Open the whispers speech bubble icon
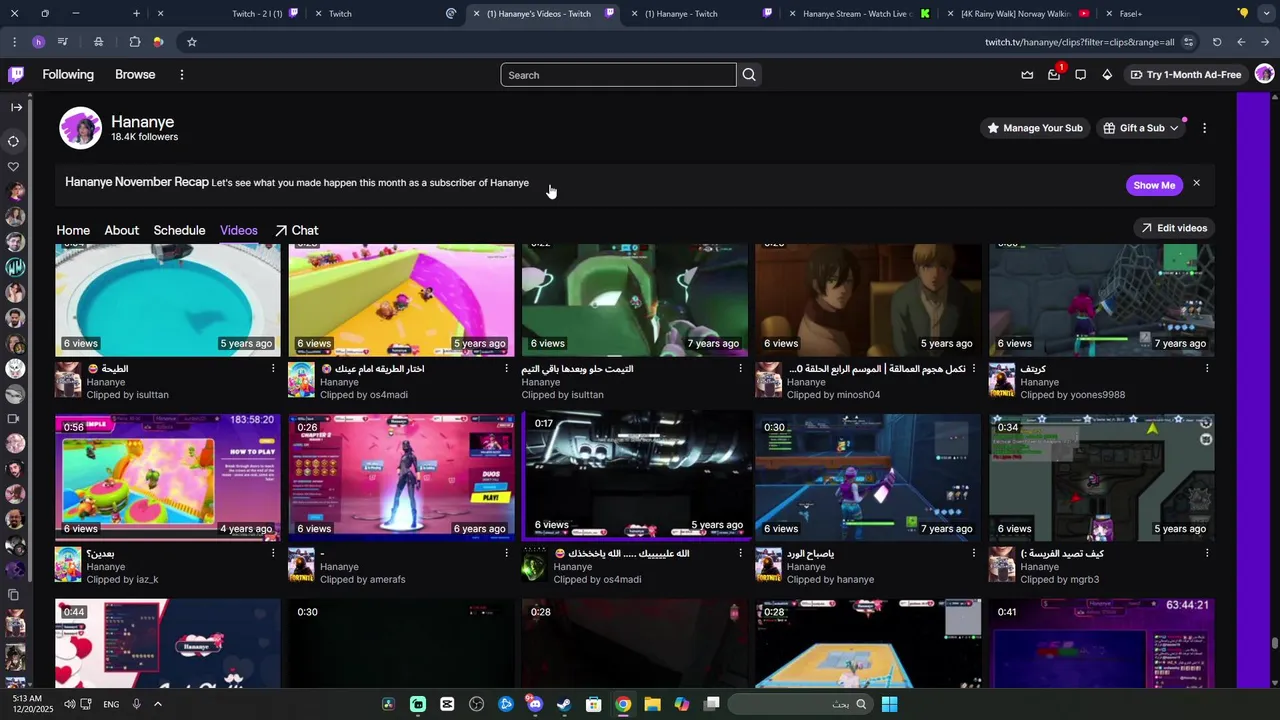Image resolution: width=1280 pixels, height=720 pixels. [1080, 75]
